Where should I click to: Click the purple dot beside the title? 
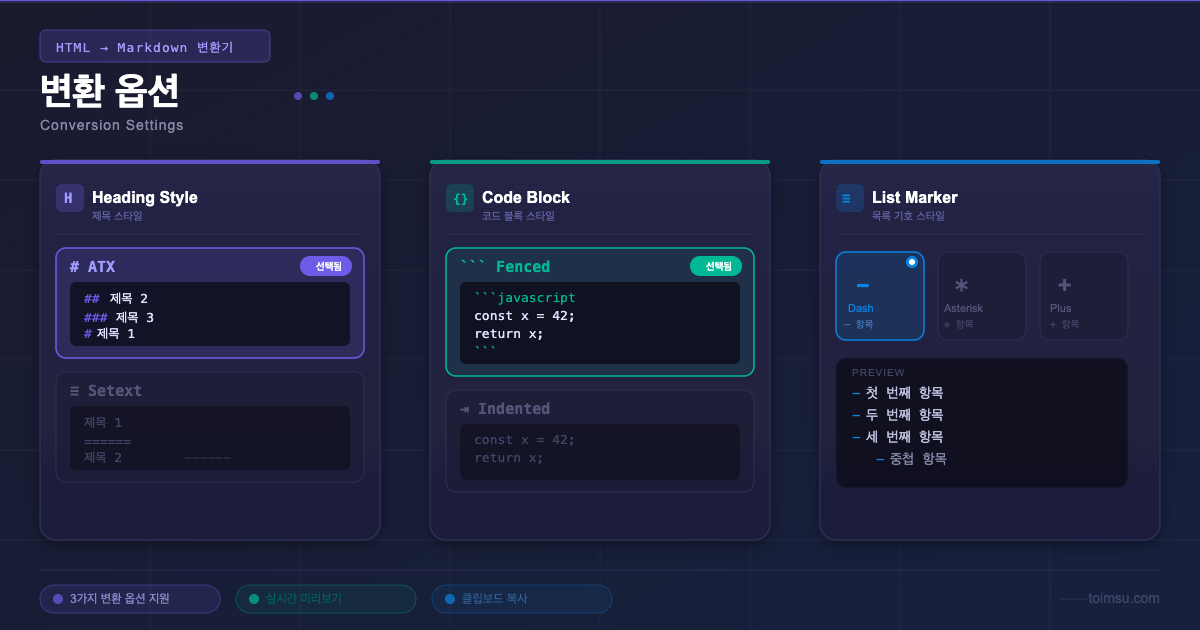click(298, 96)
